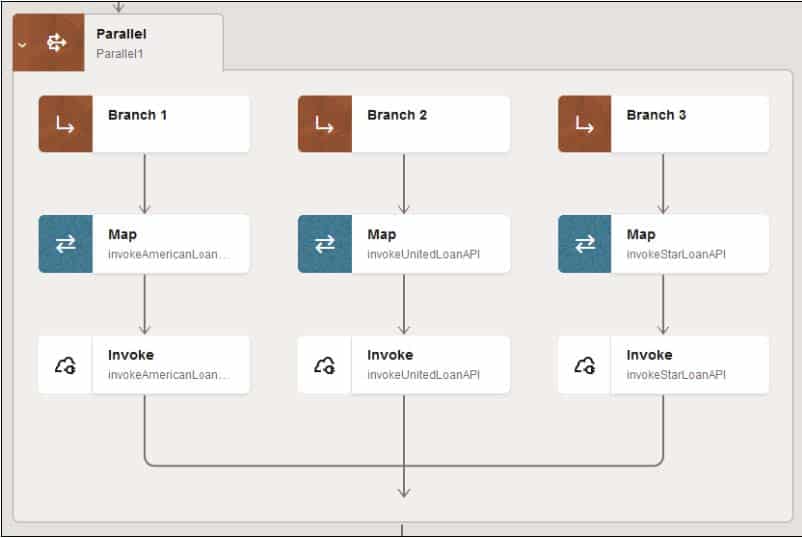Collapse the Parallel1 block using its chevron
Image resolution: width=802 pixels, height=538 pixels.
pyautogui.click(x=22, y=45)
